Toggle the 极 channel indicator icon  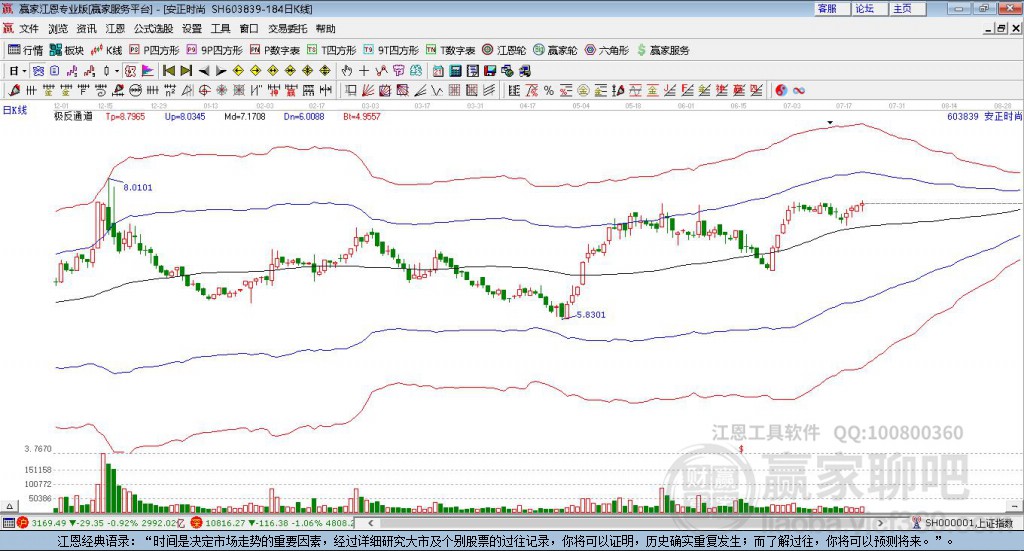tap(131, 71)
